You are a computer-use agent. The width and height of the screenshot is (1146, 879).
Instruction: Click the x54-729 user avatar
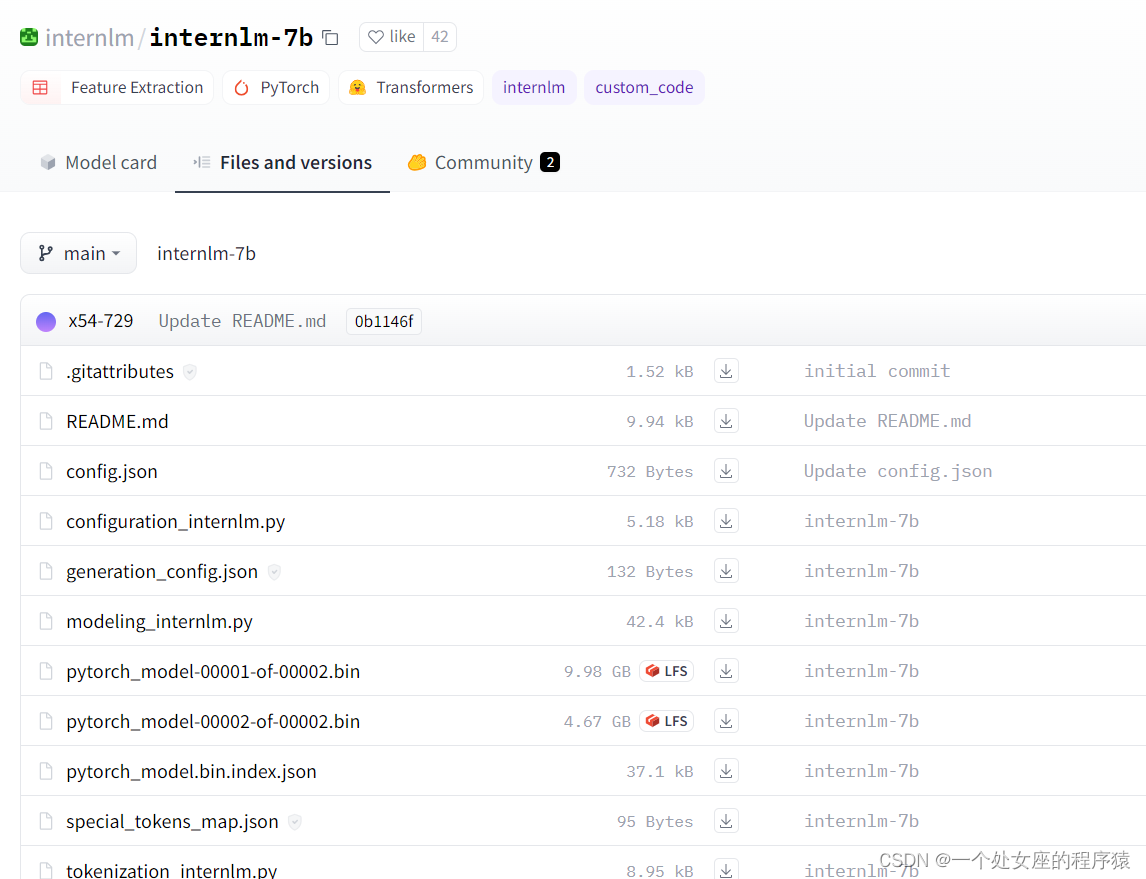point(46,321)
